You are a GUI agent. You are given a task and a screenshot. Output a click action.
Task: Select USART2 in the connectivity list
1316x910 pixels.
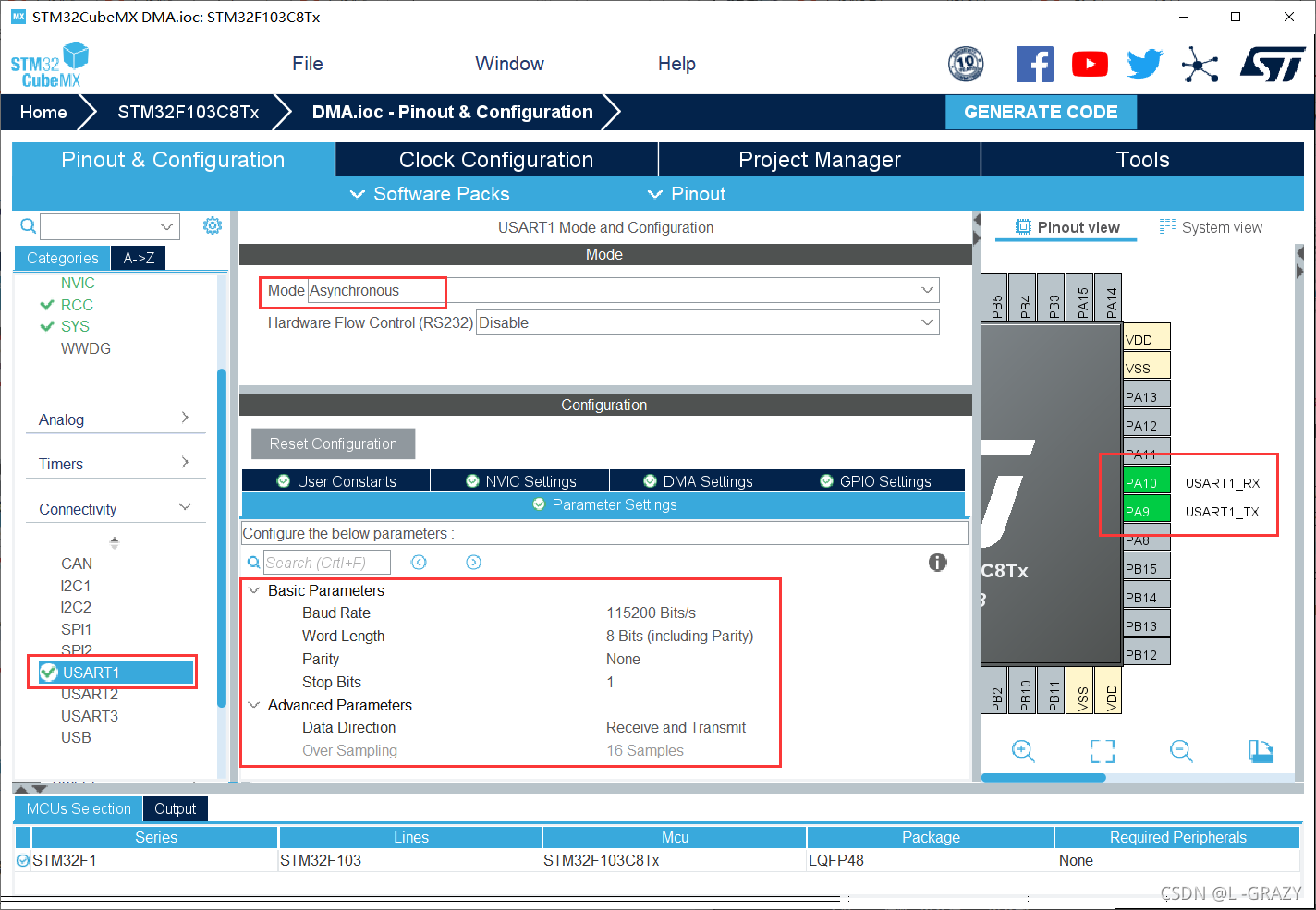tap(90, 694)
